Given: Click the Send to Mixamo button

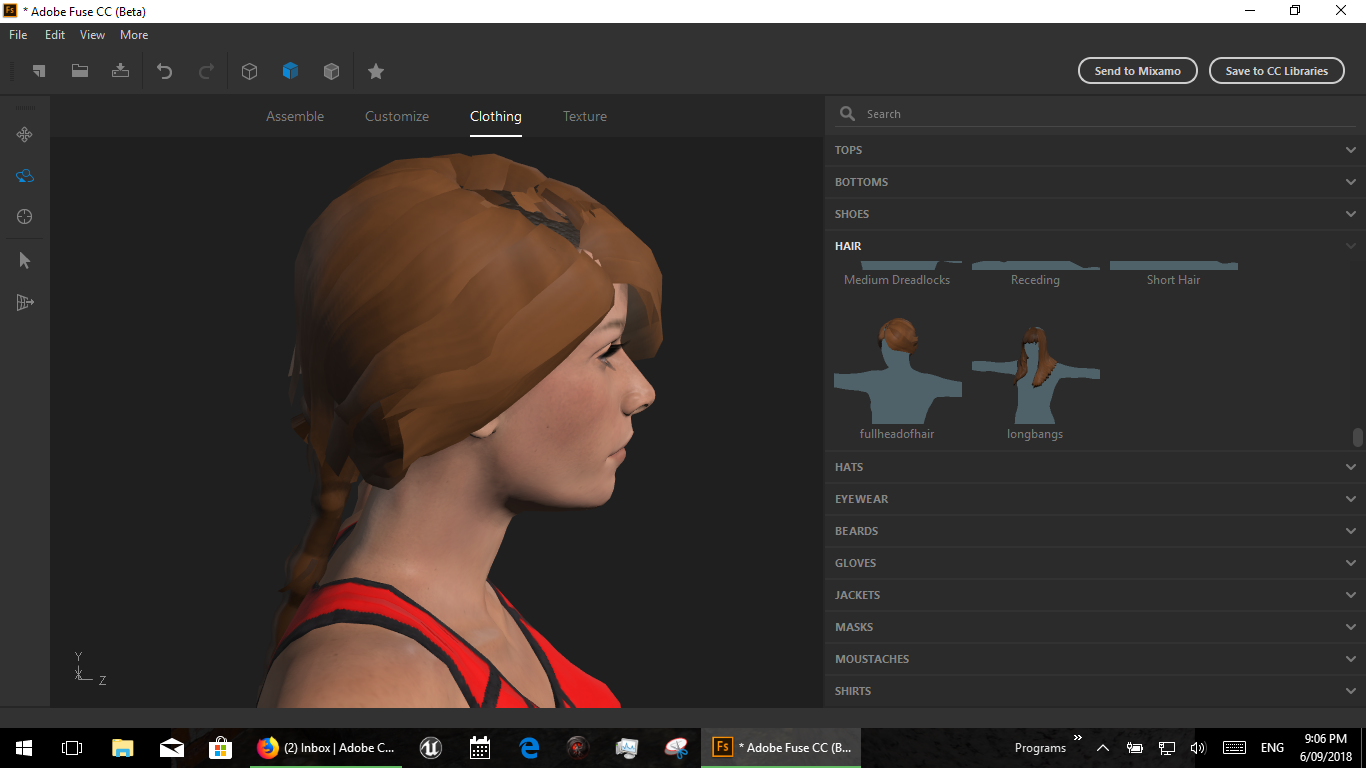Looking at the screenshot, I should (1138, 71).
